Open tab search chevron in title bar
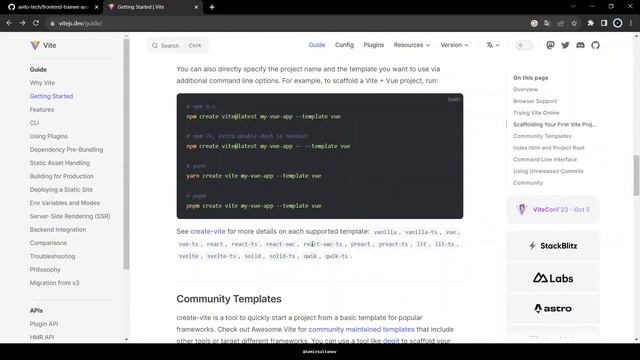 [573, 7]
